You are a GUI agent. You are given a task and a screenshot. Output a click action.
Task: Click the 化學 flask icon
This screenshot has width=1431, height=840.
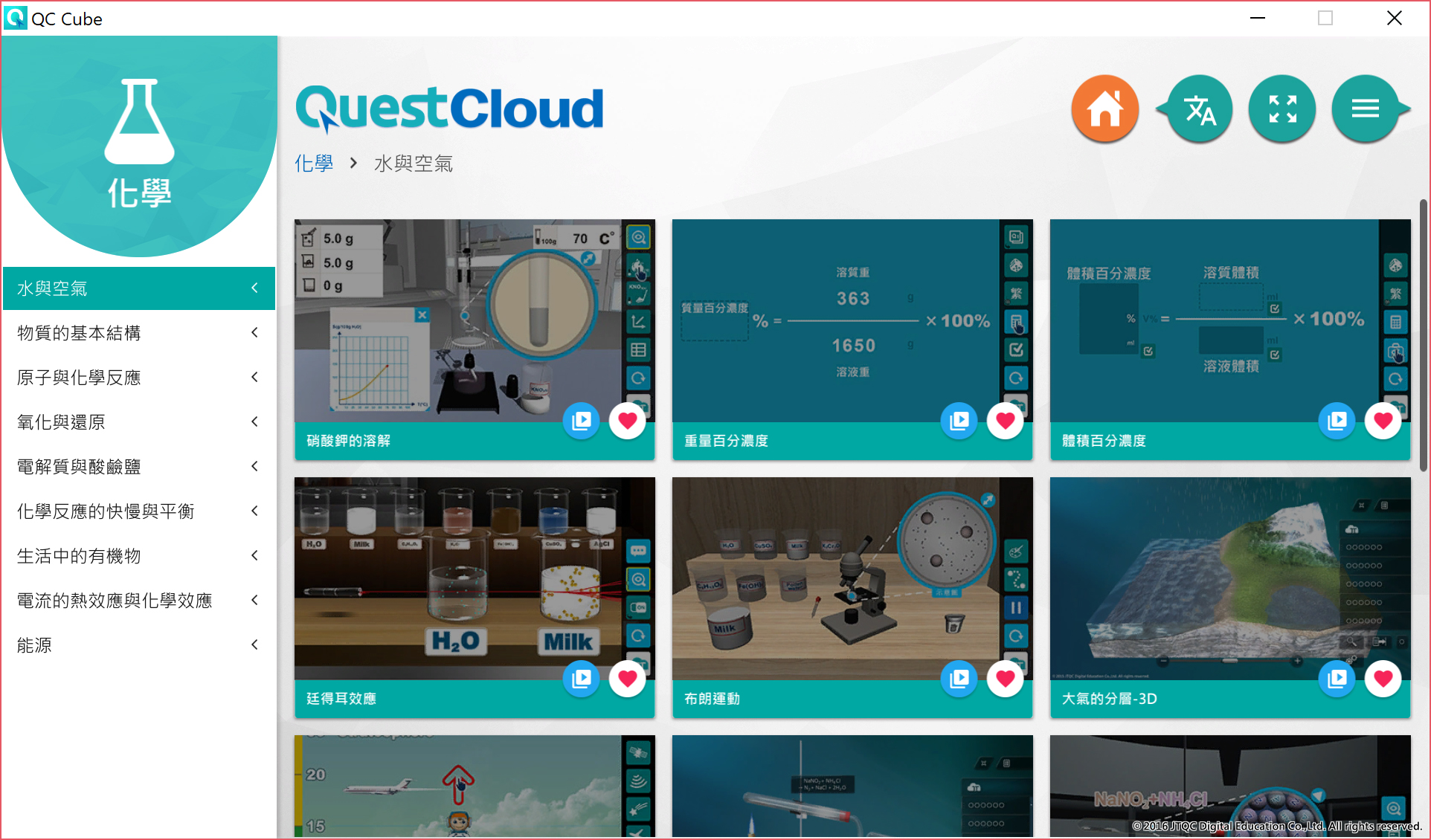point(139,121)
